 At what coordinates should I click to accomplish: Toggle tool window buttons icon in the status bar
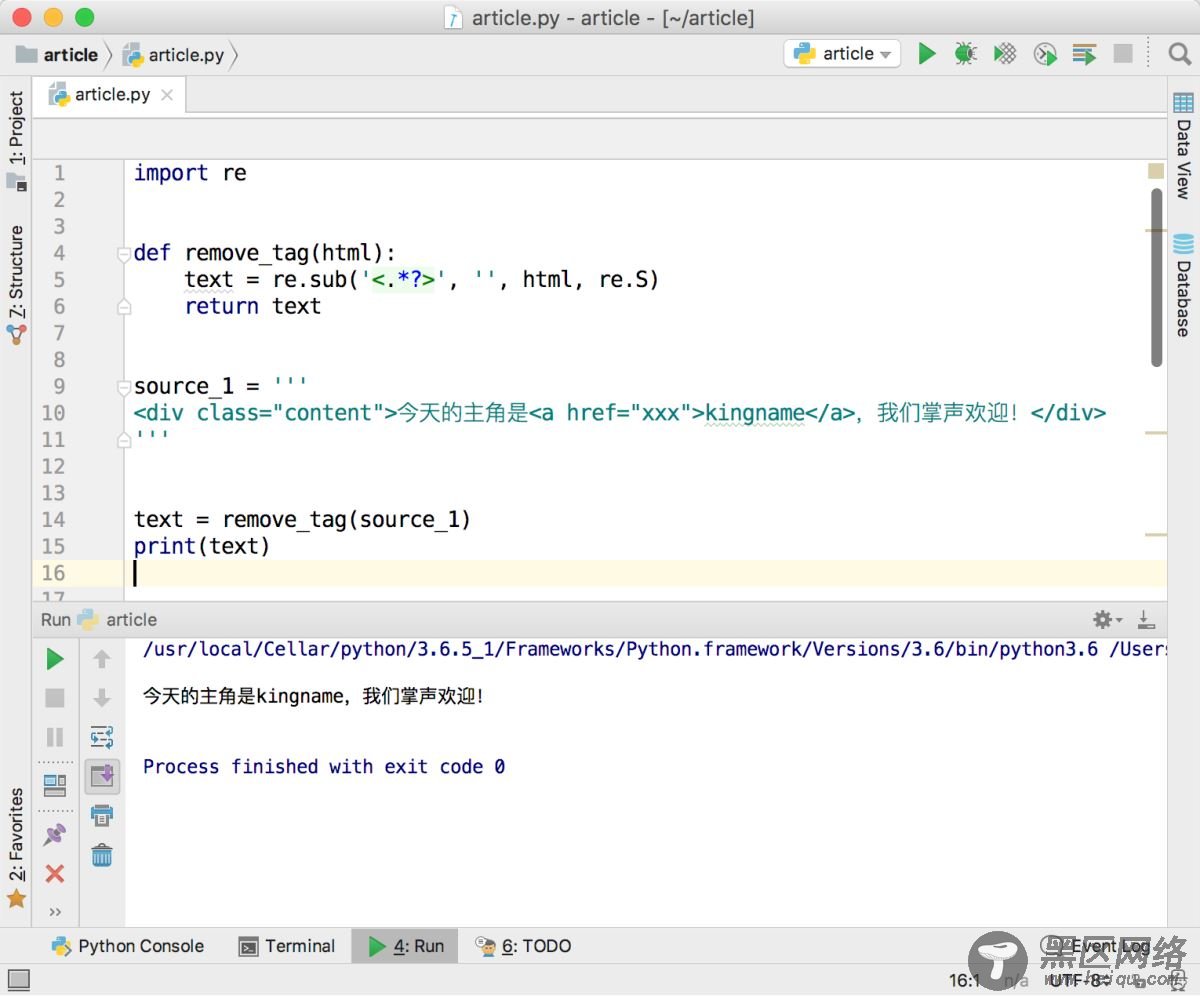click(19, 979)
